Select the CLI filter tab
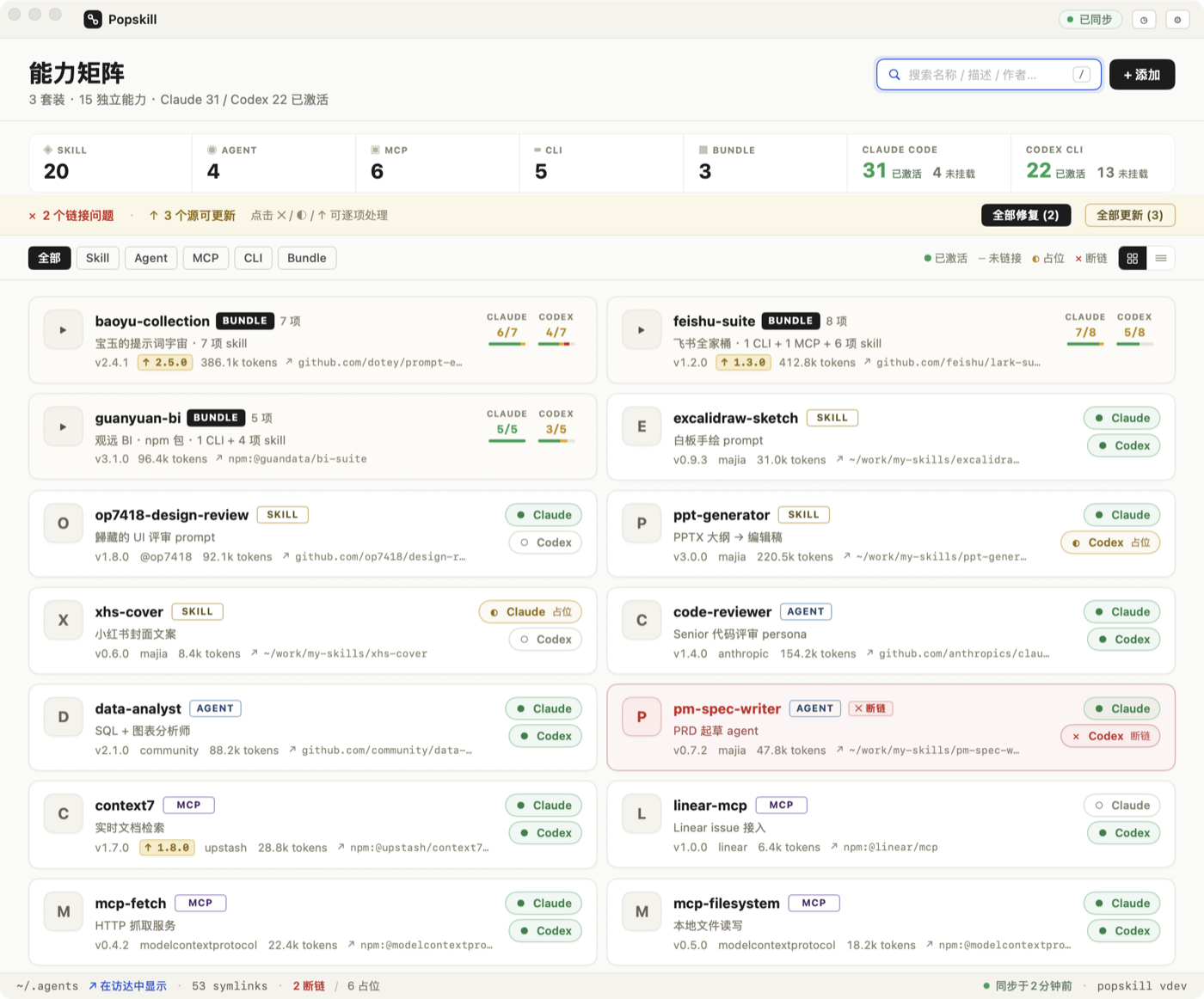The width and height of the screenshot is (1204, 999). (x=253, y=258)
